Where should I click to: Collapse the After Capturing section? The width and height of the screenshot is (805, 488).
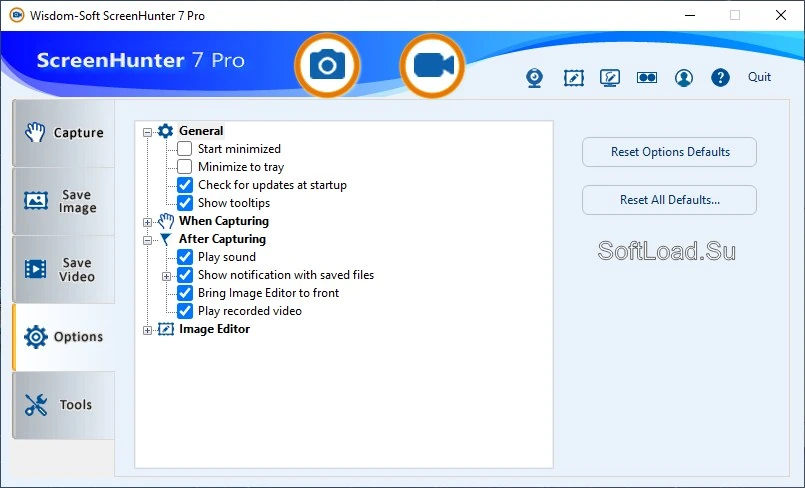(147, 240)
